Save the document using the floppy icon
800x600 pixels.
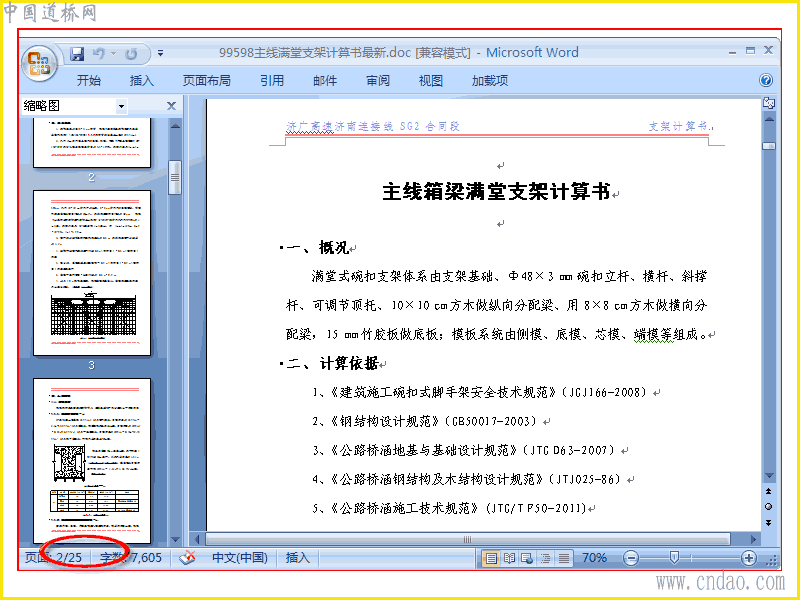(x=77, y=54)
